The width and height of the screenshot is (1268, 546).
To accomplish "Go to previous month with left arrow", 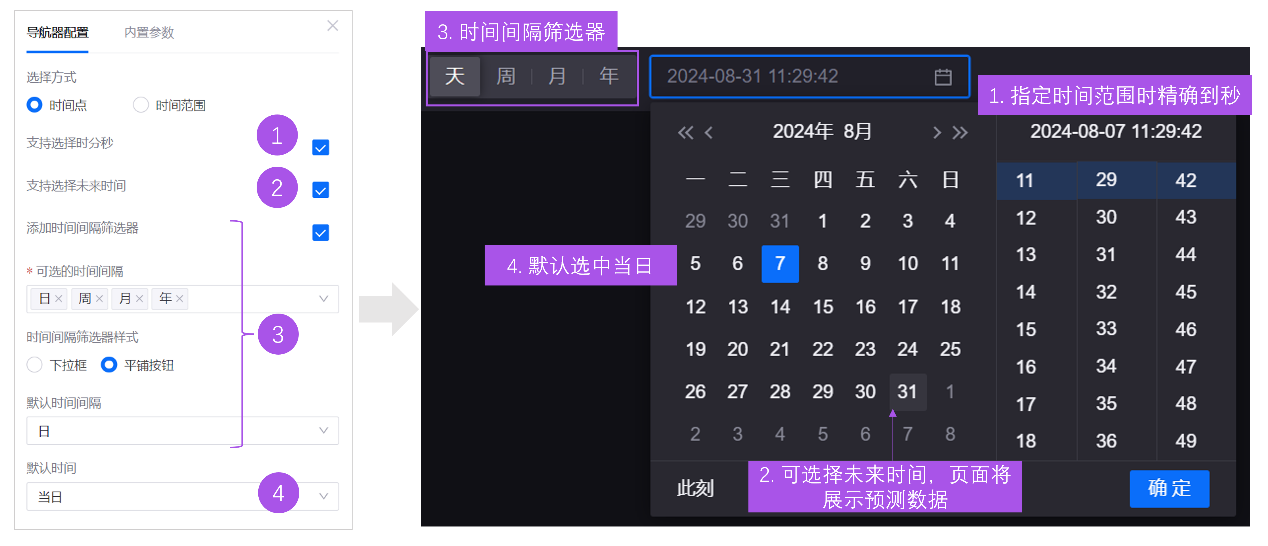I will [709, 132].
